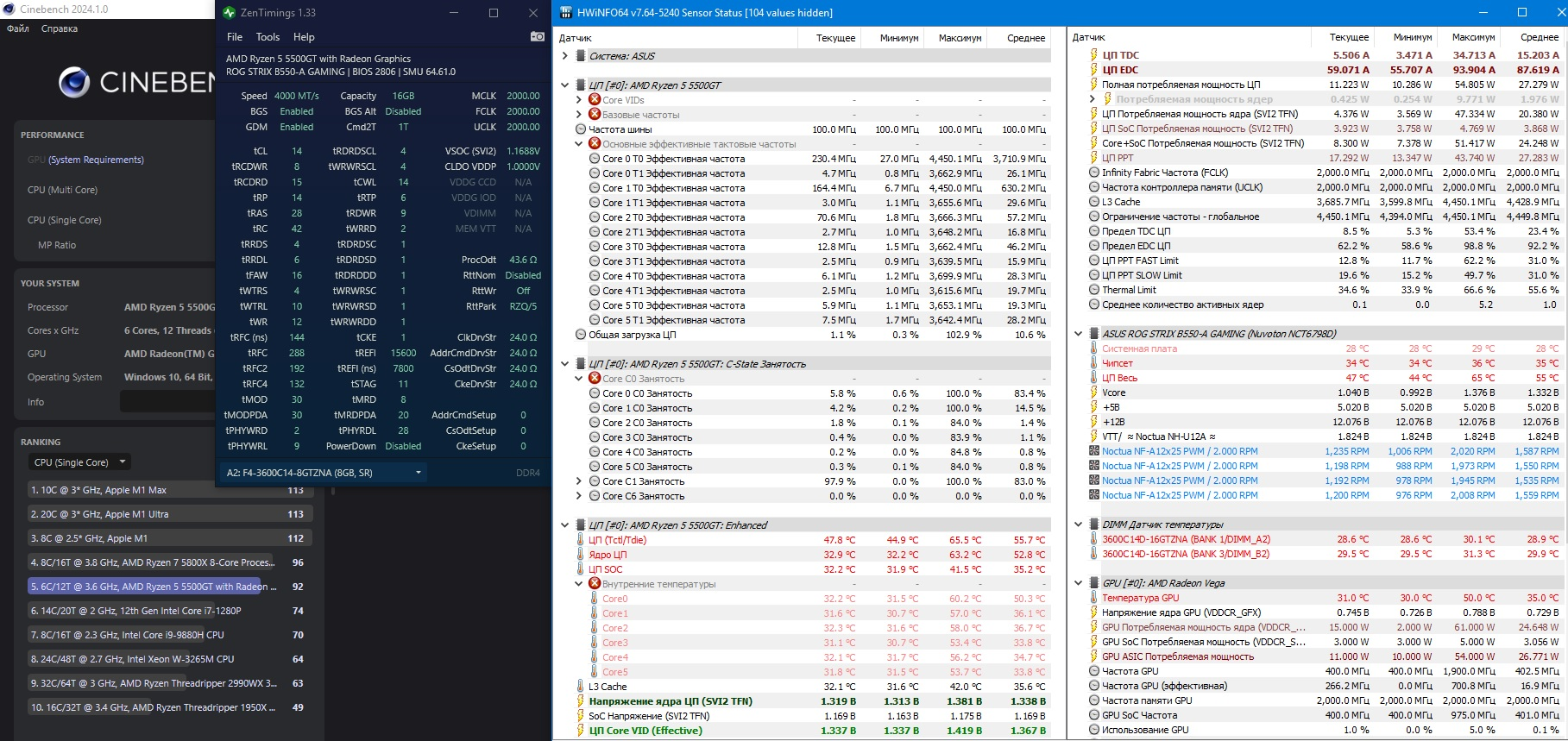Collapse Основные эффективные тактовые частоты subgroup
Viewport: 1568px width, 741px height.
click(579, 144)
